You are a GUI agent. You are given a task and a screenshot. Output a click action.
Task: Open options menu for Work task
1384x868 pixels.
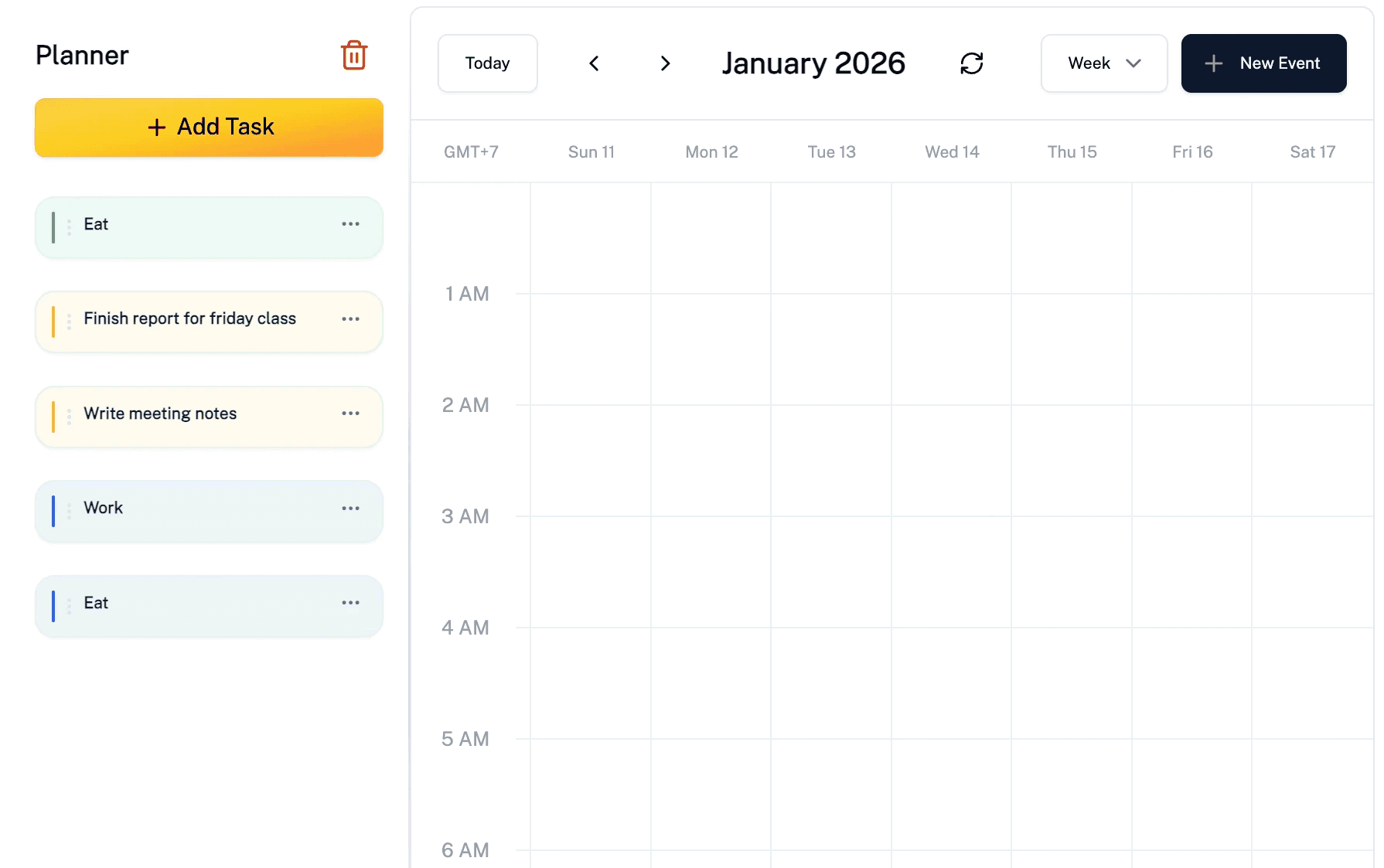pos(350,508)
